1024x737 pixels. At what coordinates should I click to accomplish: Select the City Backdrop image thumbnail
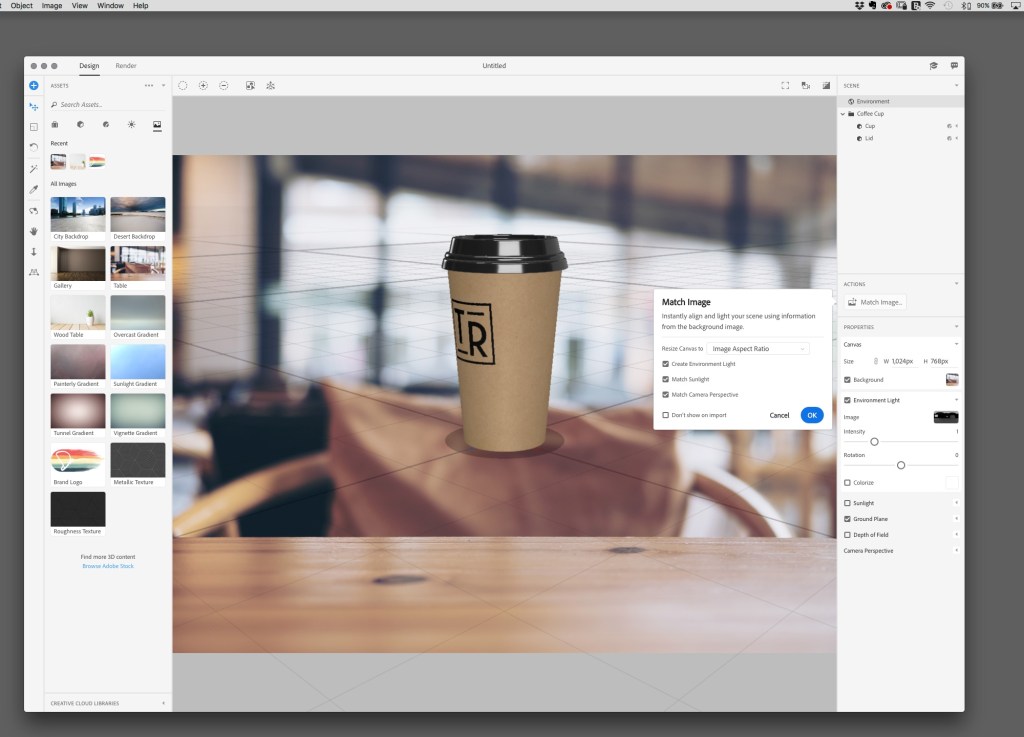click(x=79, y=214)
